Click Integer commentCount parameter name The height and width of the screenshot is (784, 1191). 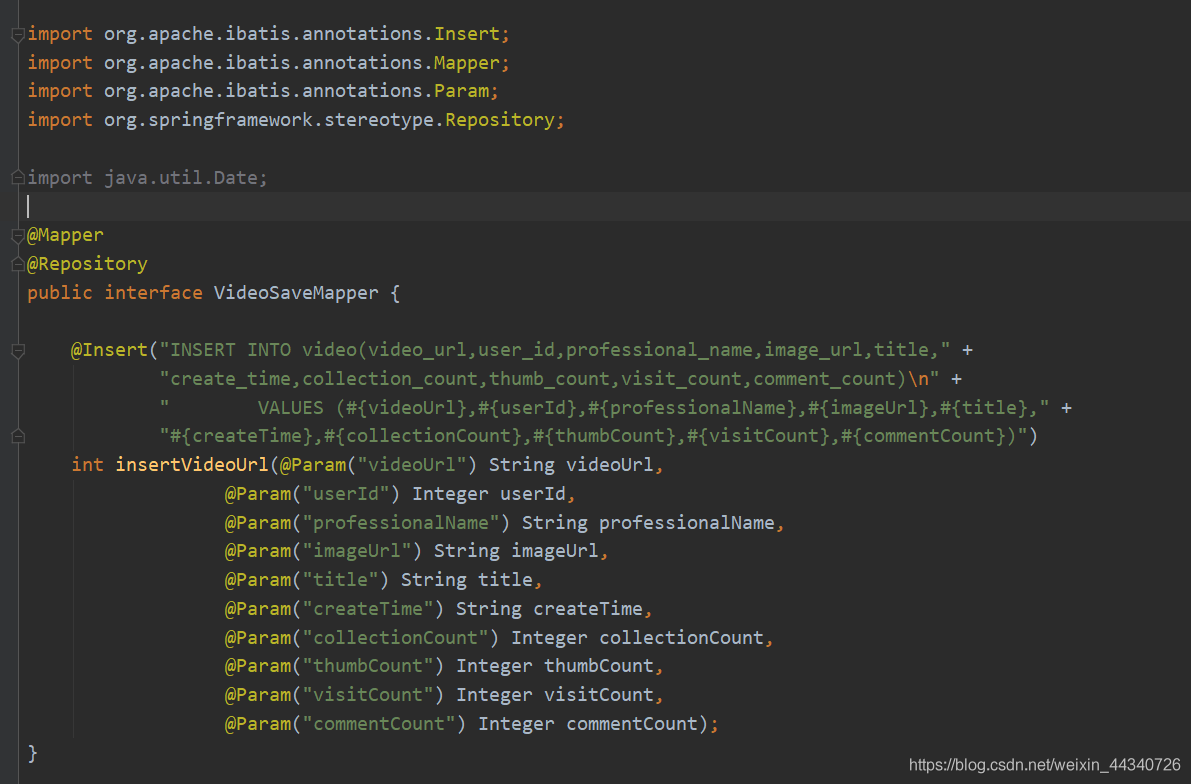coord(631,724)
